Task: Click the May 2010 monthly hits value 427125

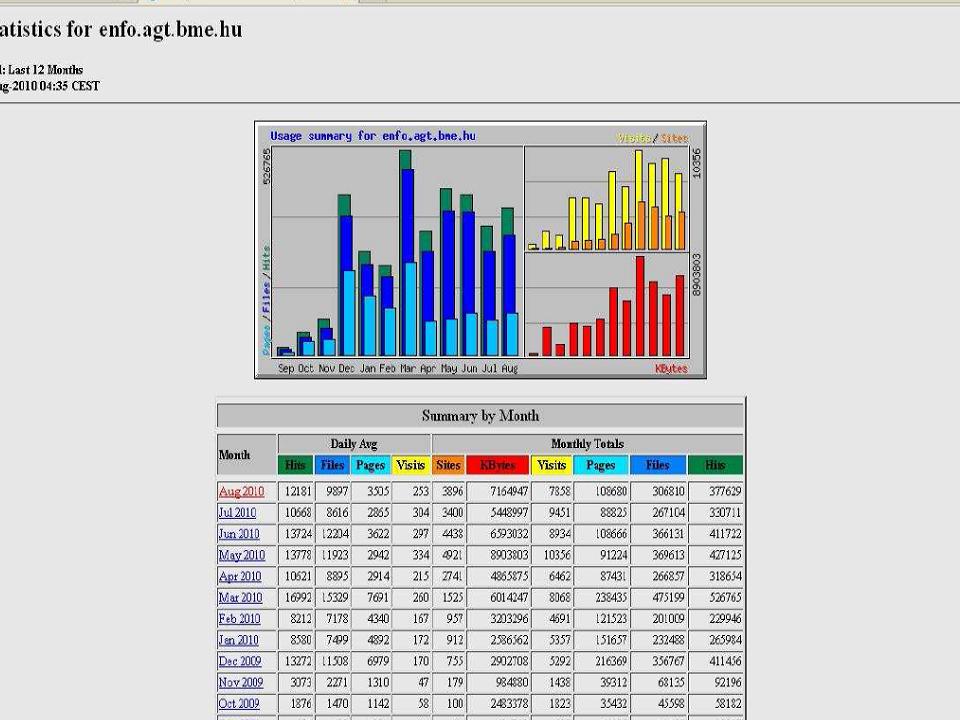Action: [725, 555]
